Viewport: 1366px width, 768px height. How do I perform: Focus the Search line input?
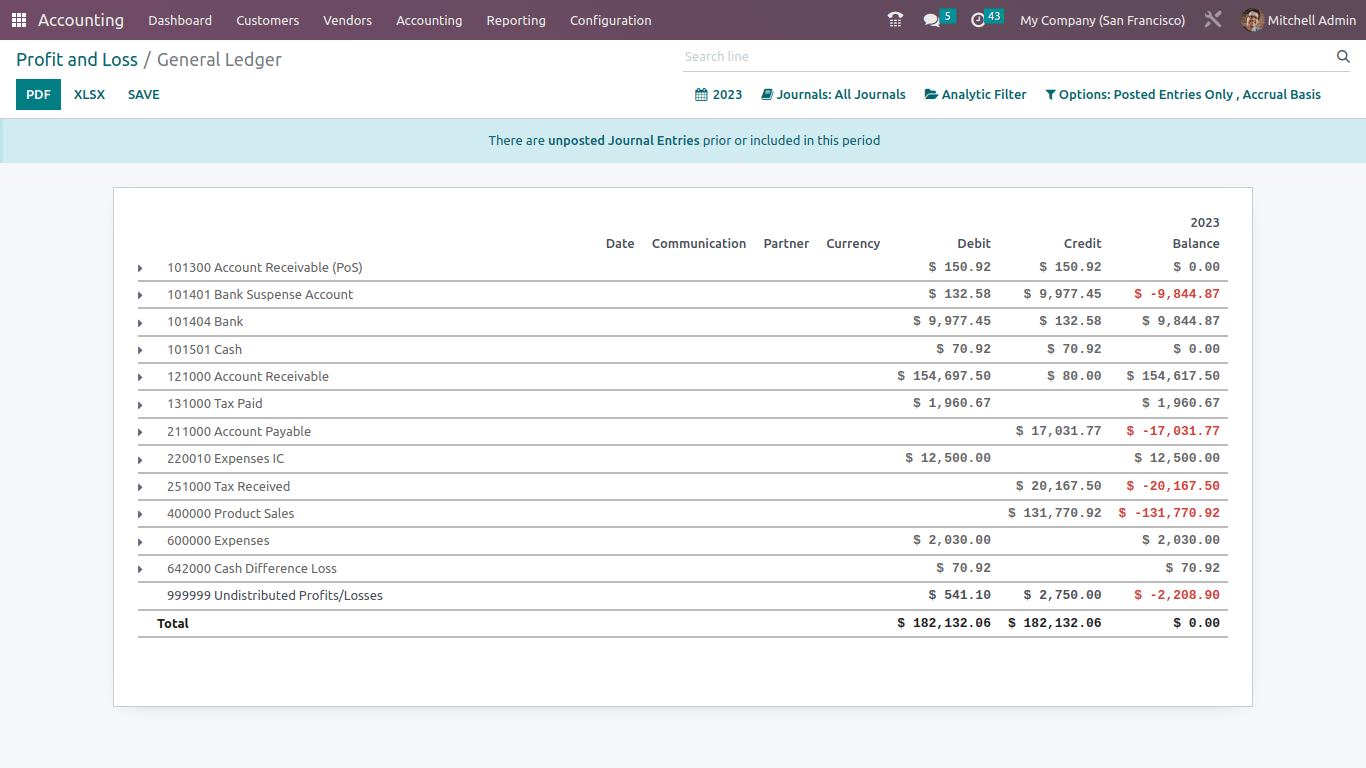click(x=1008, y=57)
